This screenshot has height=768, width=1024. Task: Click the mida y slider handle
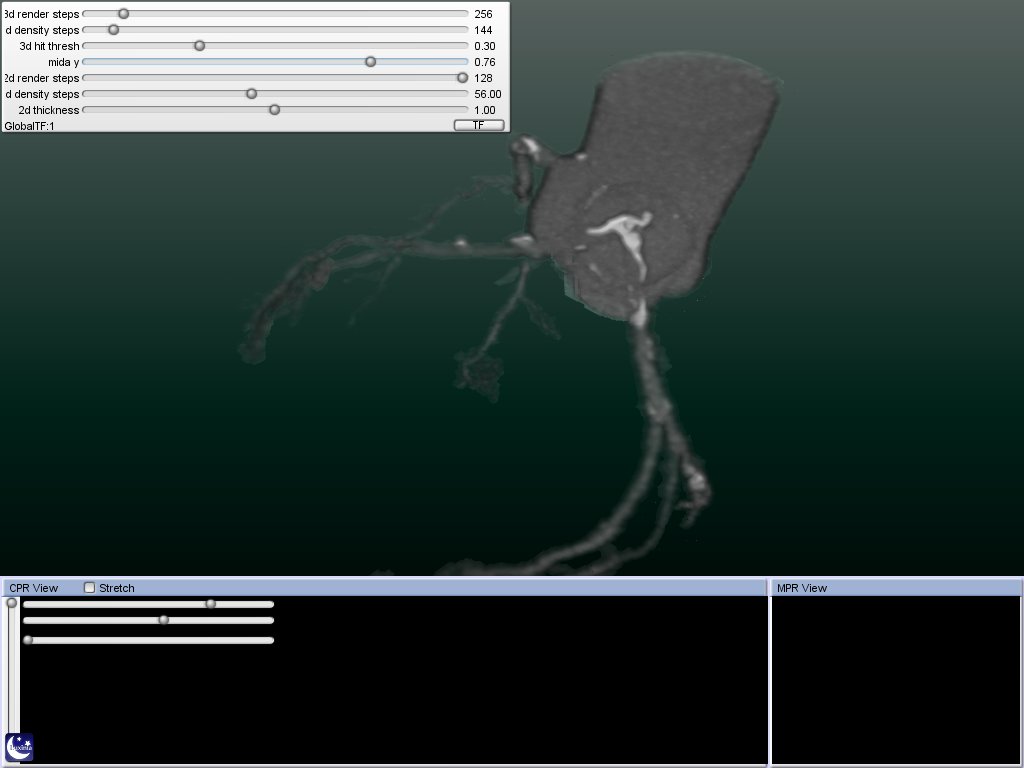click(370, 62)
